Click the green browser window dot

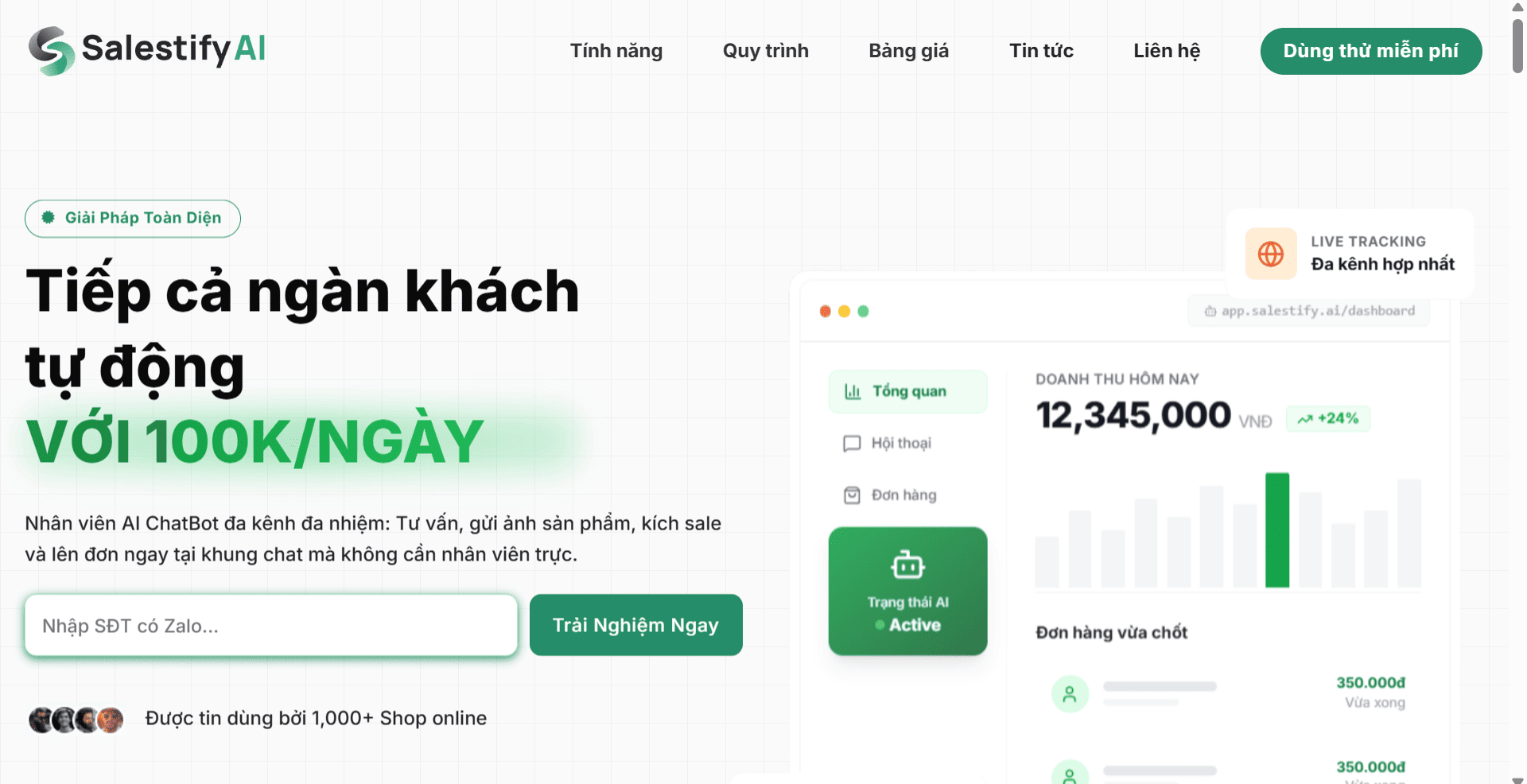[x=864, y=312]
